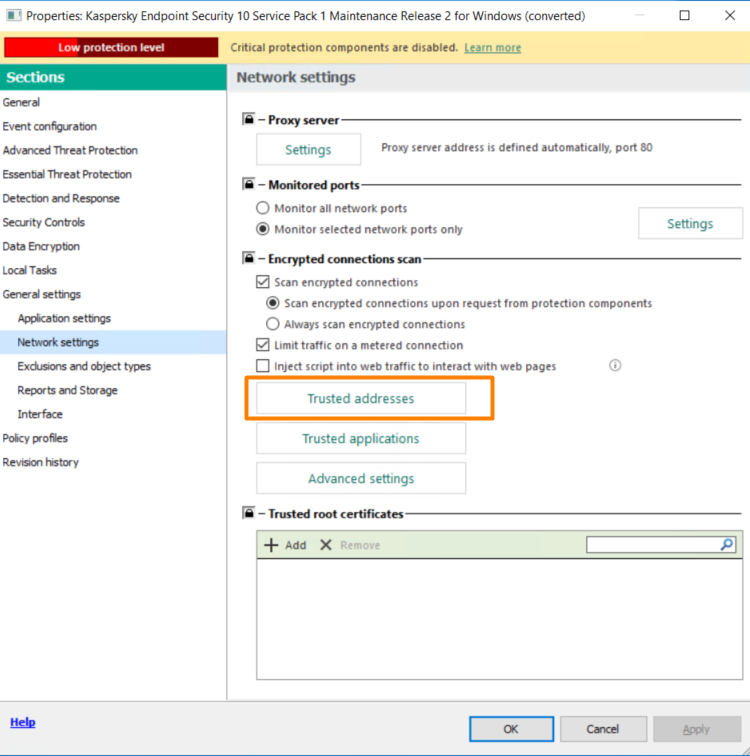
Task: Open Essential Threat Protection section
Action: (67, 175)
